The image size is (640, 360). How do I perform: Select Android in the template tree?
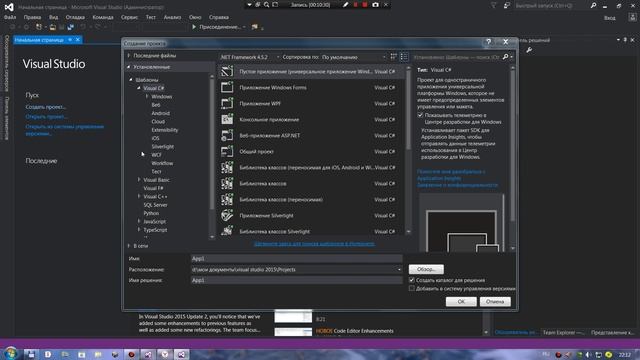[x=160, y=113]
